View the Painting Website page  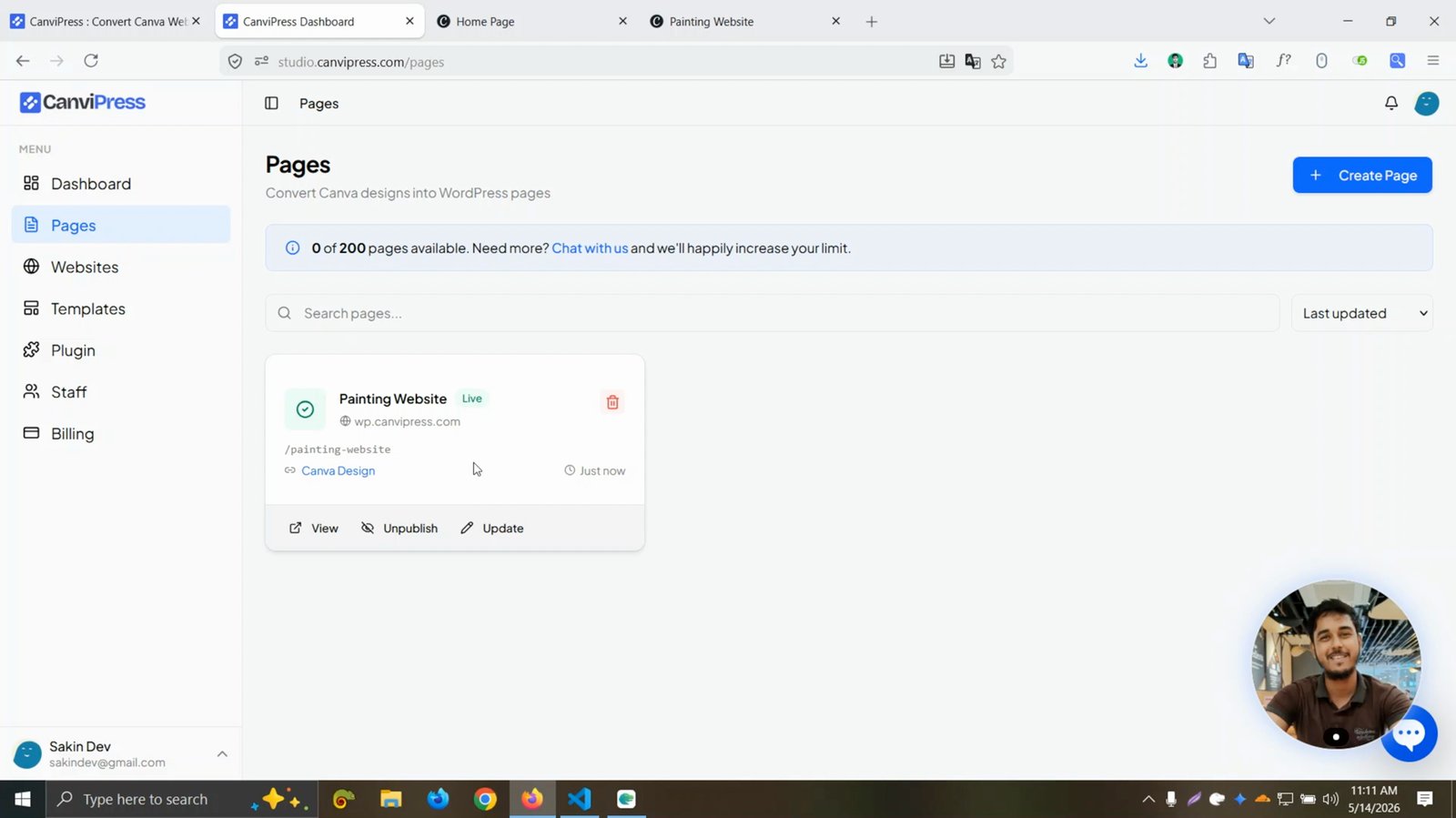pos(314,529)
